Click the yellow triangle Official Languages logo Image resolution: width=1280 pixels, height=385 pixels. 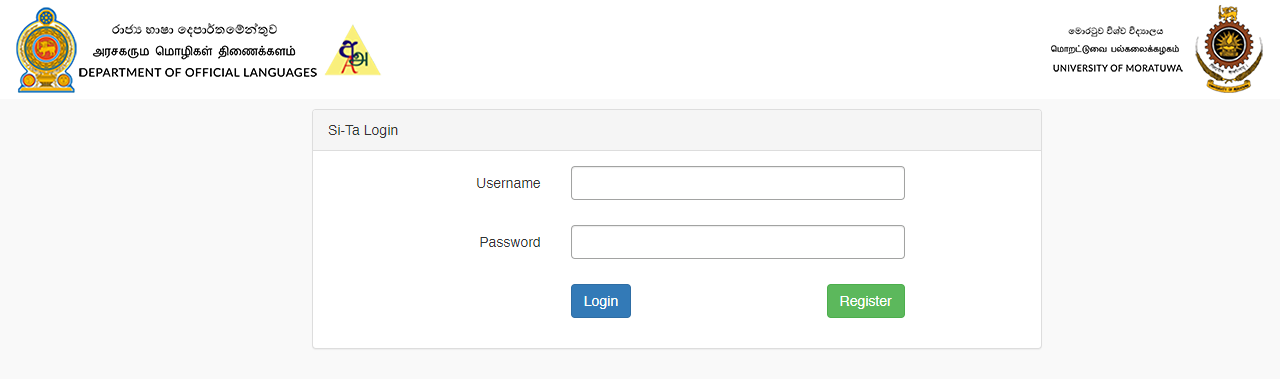pos(353,51)
